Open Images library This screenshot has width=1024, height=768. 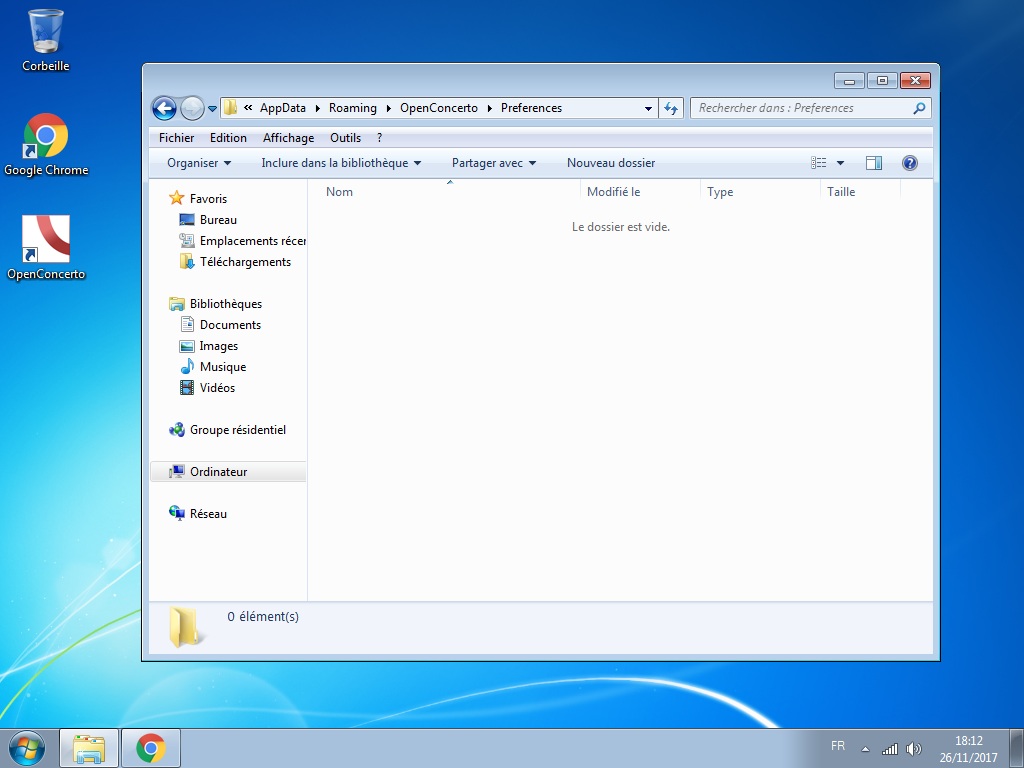pyautogui.click(x=218, y=346)
